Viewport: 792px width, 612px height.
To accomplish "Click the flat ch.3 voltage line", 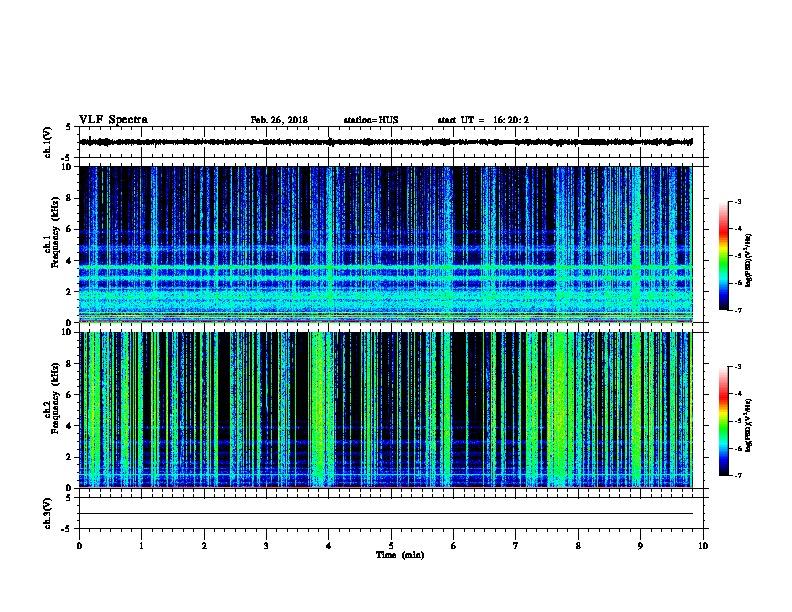I will click(386, 514).
